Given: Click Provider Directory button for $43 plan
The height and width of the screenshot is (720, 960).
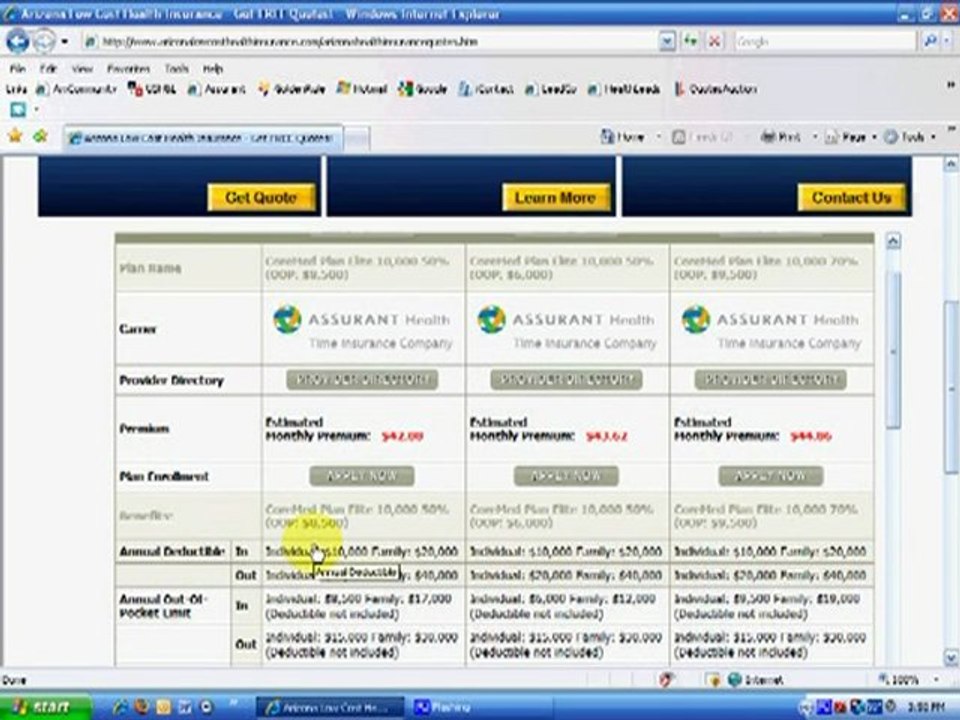Looking at the screenshot, I should point(566,380).
